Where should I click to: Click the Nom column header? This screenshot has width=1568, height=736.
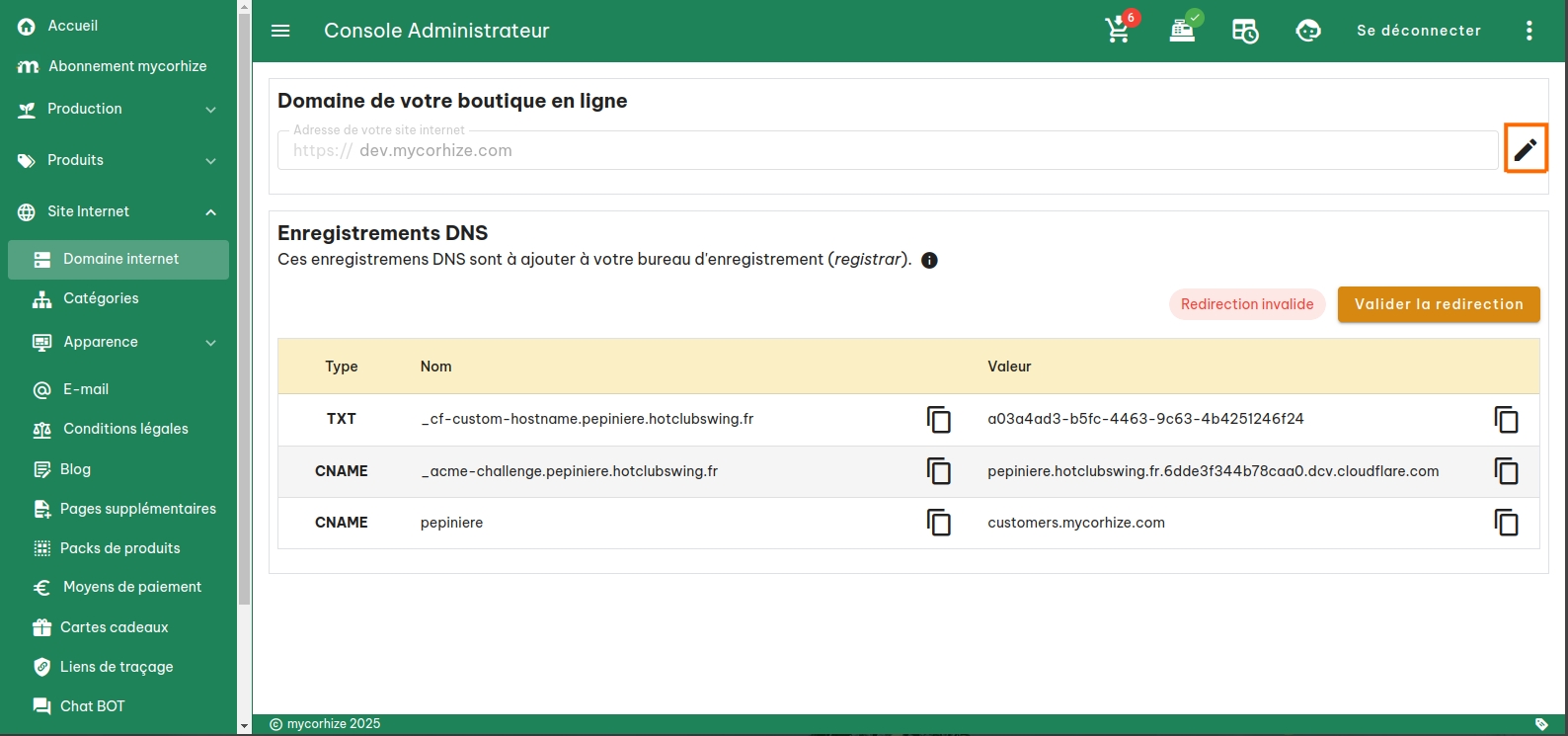[x=435, y=367]
